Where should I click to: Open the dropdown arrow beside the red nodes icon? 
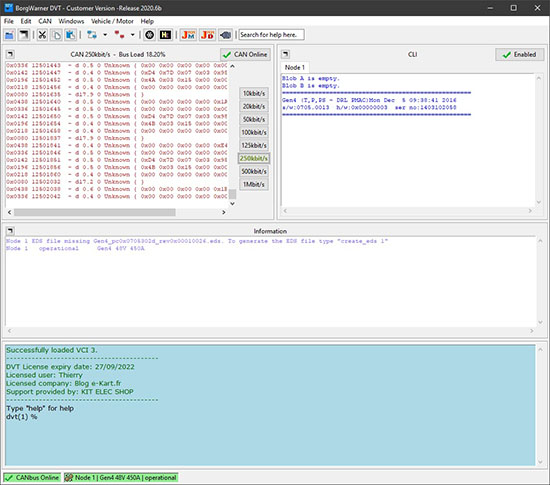pyautogui.click(x=133, y=35)
